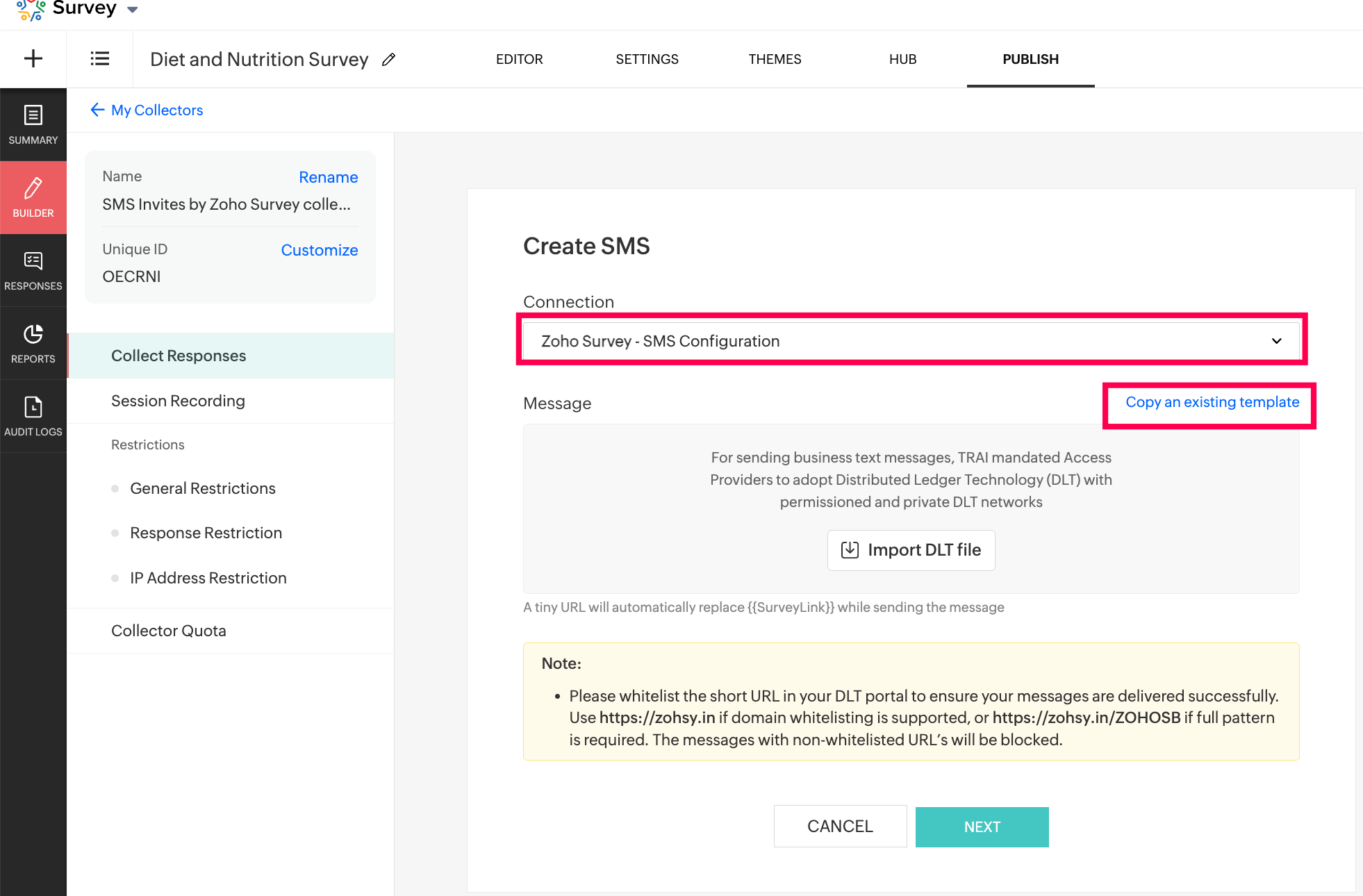
Task: Open the Reports sidebar icon
Action: point(33,344)
